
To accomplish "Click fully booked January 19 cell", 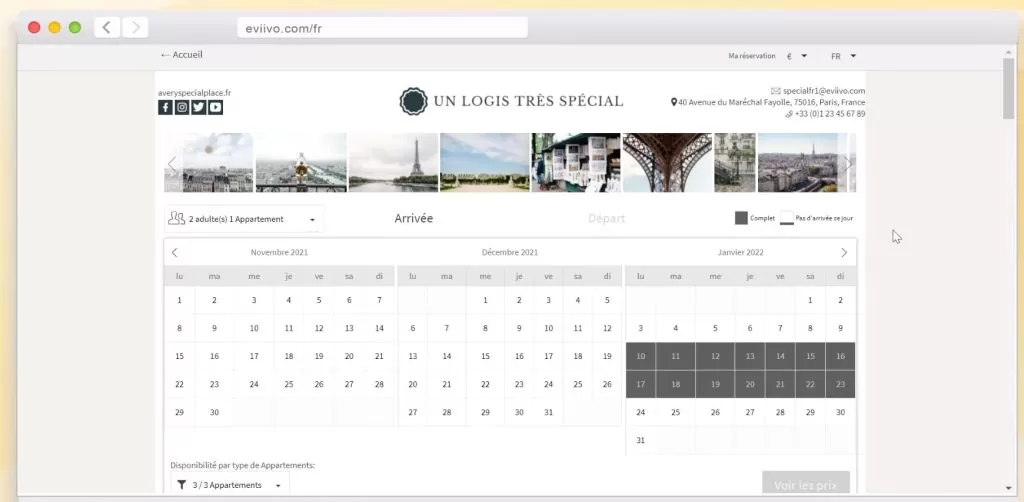I will [x=715, y=384].
